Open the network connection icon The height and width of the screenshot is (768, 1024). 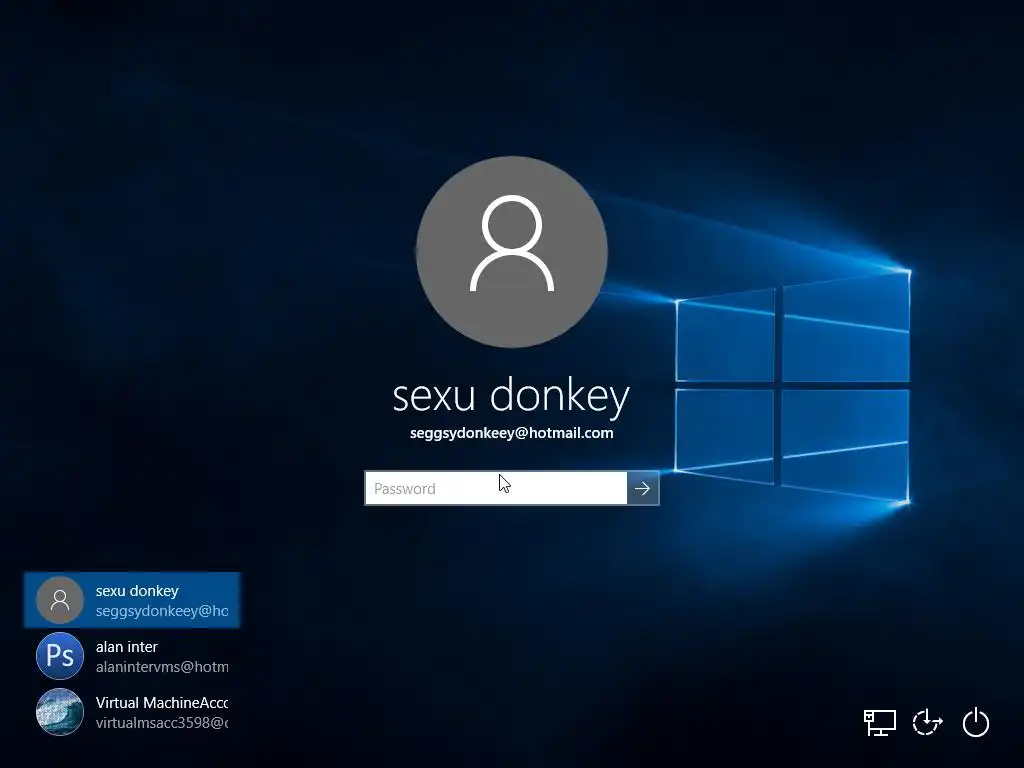pyautogui.click(x=880, y=722)
